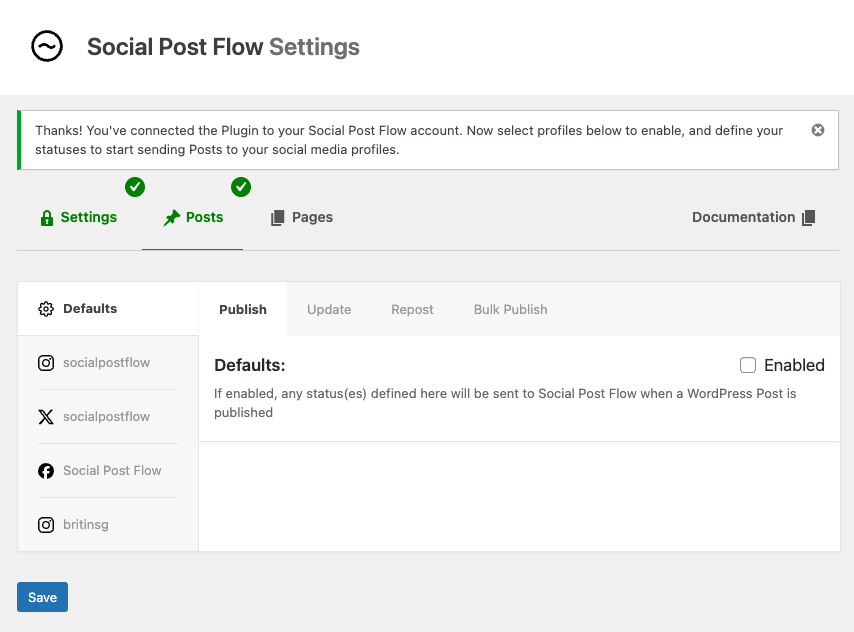
Task: Click the Documentation book icon
Action: [809, 218]
